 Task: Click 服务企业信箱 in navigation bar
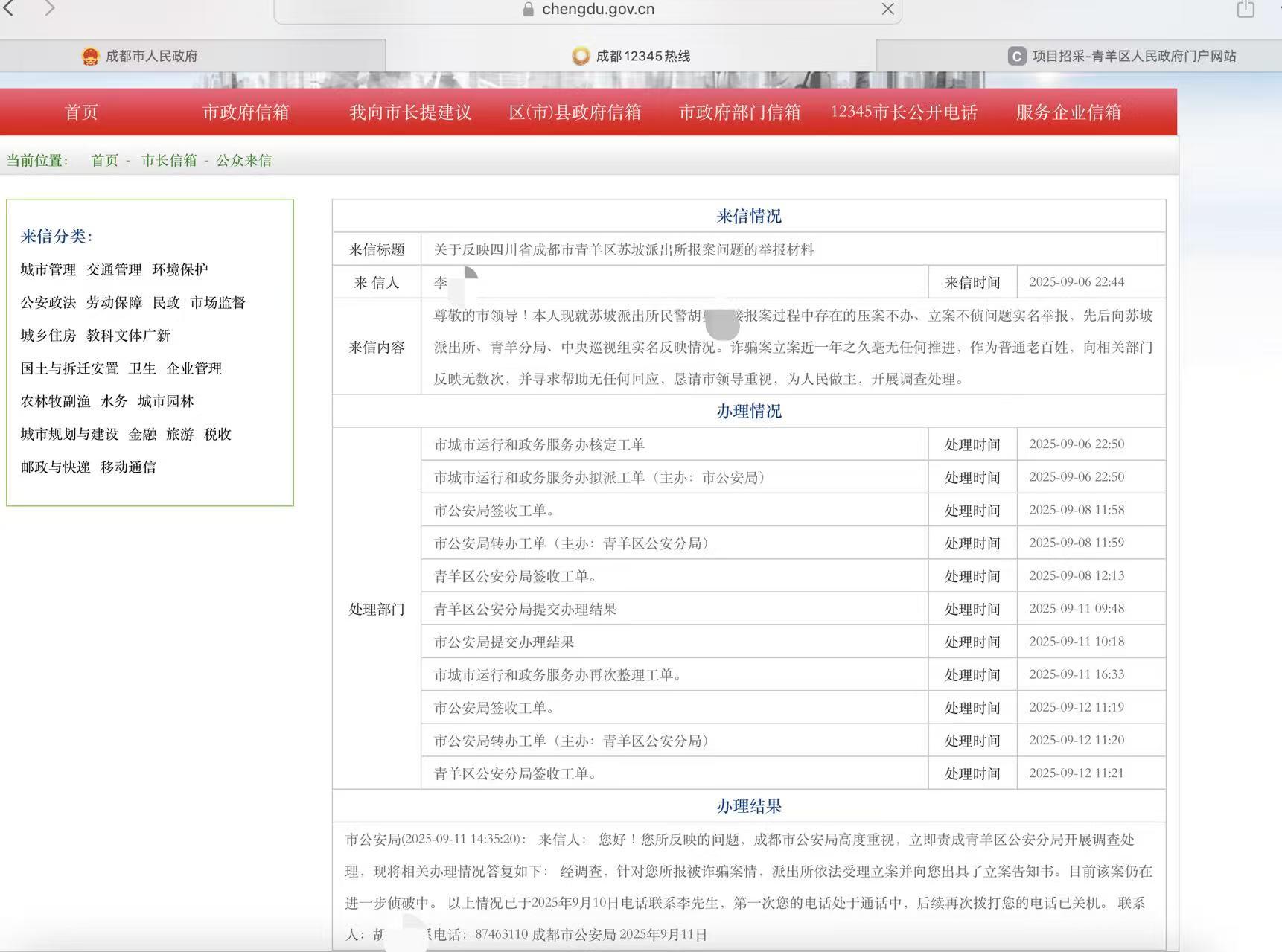tap(1068, 112)
